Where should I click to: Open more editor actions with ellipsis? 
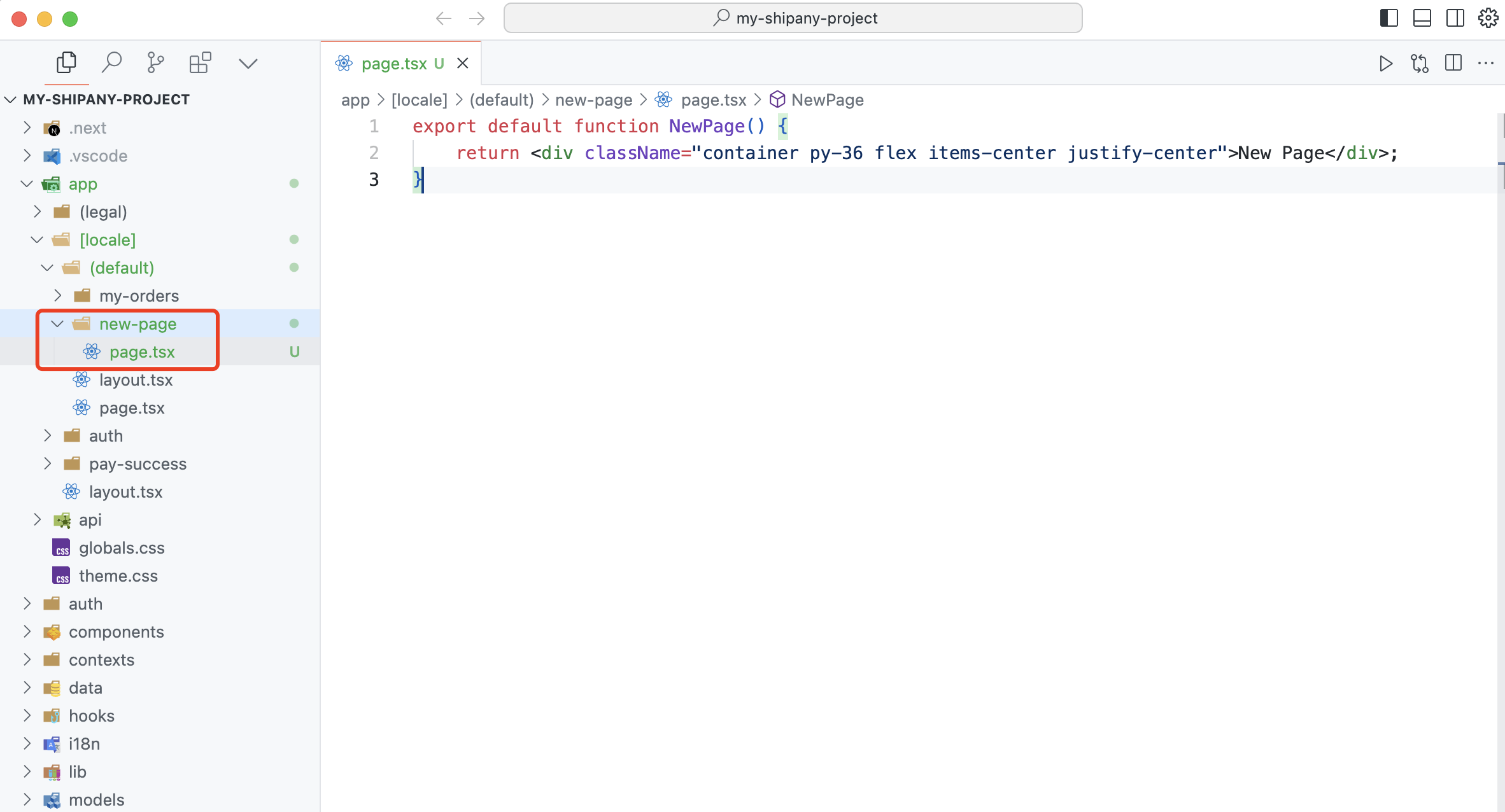click(x=1487, y=63)
